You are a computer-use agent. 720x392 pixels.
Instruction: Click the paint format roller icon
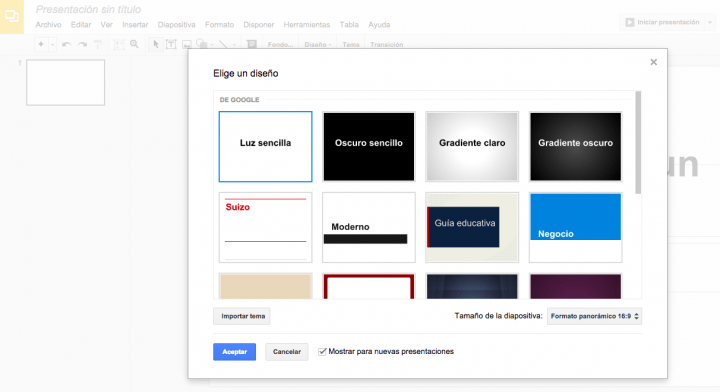tap(98, 45)
